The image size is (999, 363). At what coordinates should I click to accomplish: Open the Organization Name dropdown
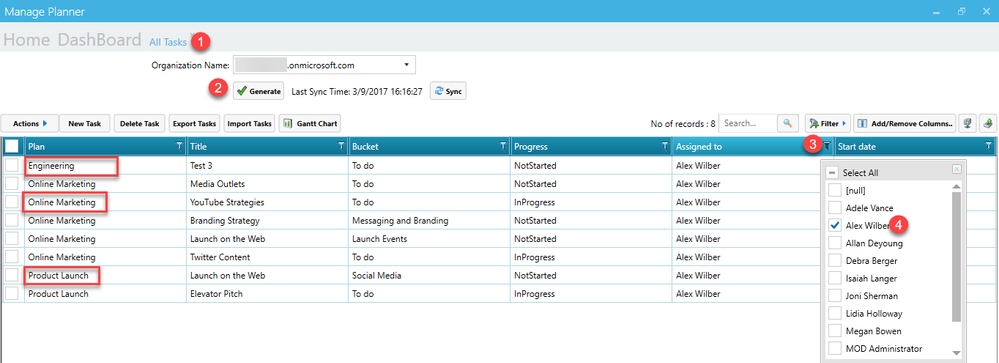406,65
